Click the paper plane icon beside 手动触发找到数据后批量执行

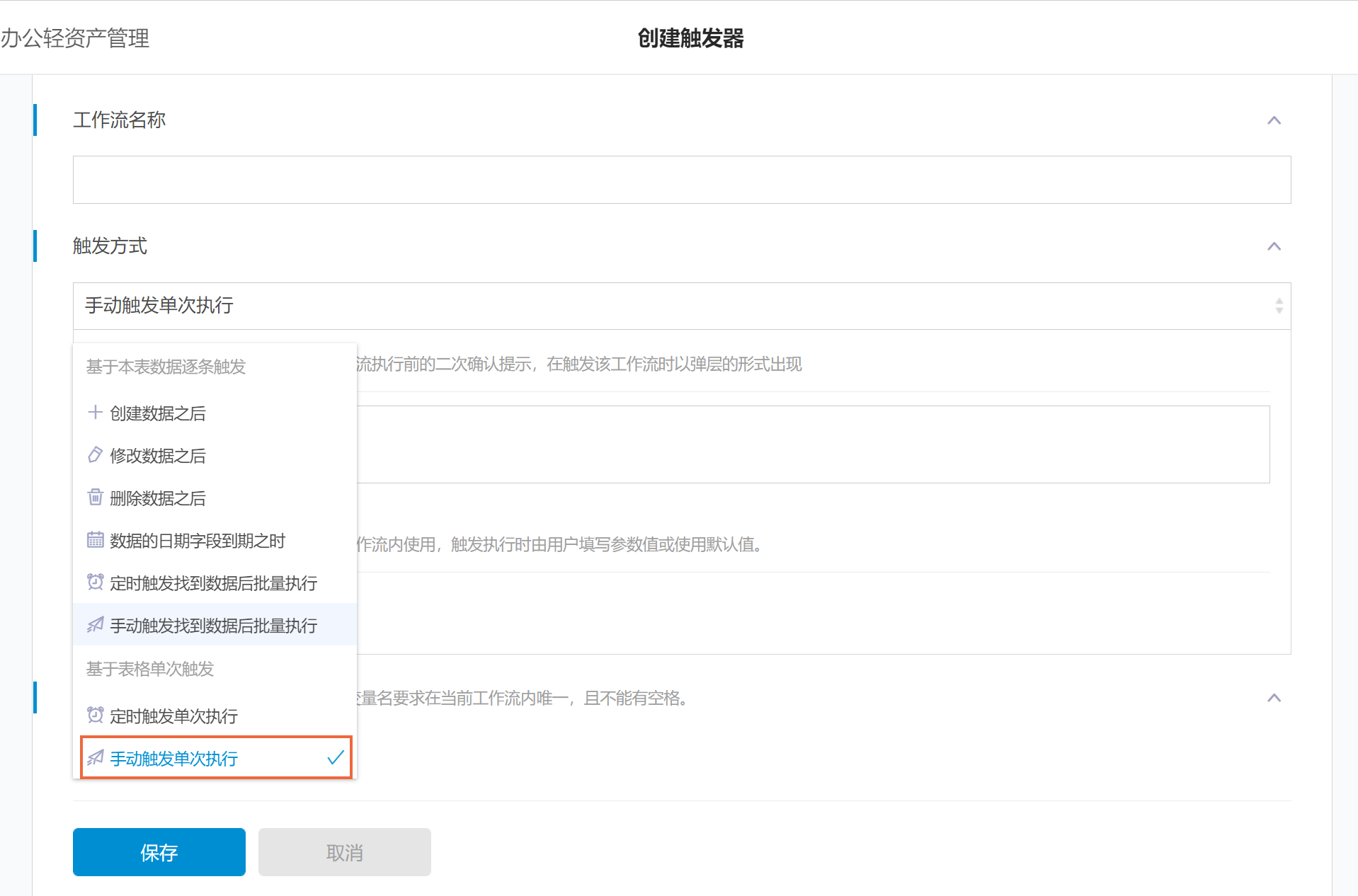[x=95, y=625]
